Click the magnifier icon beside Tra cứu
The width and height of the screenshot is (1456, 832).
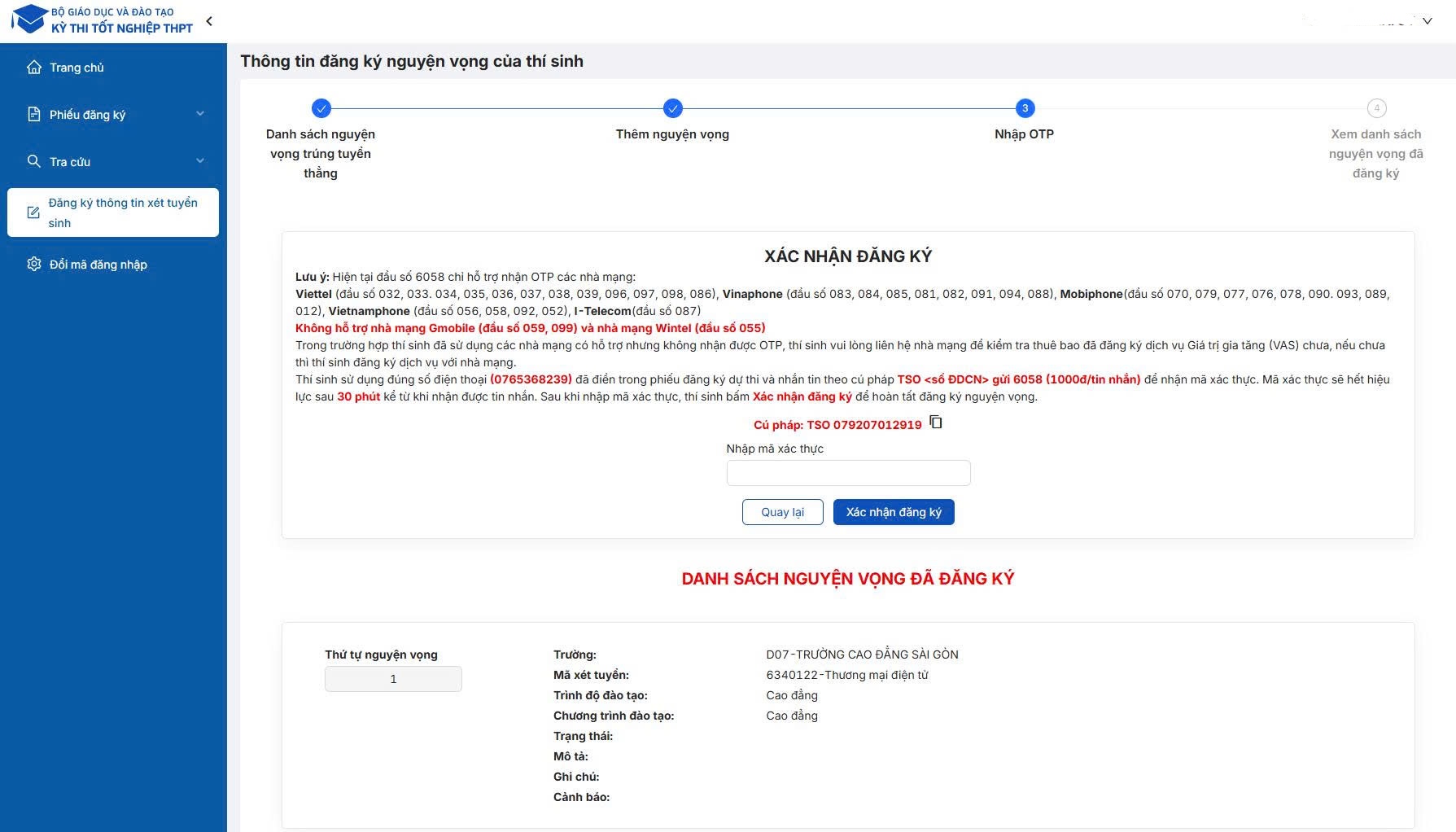click(x=34, y=161)
